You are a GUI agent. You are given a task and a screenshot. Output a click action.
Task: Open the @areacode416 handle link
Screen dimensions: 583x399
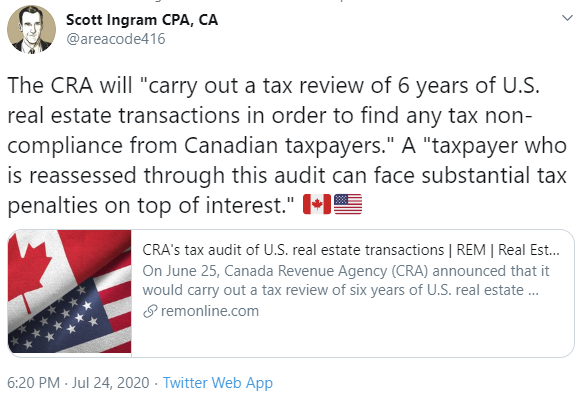point(116,39)
